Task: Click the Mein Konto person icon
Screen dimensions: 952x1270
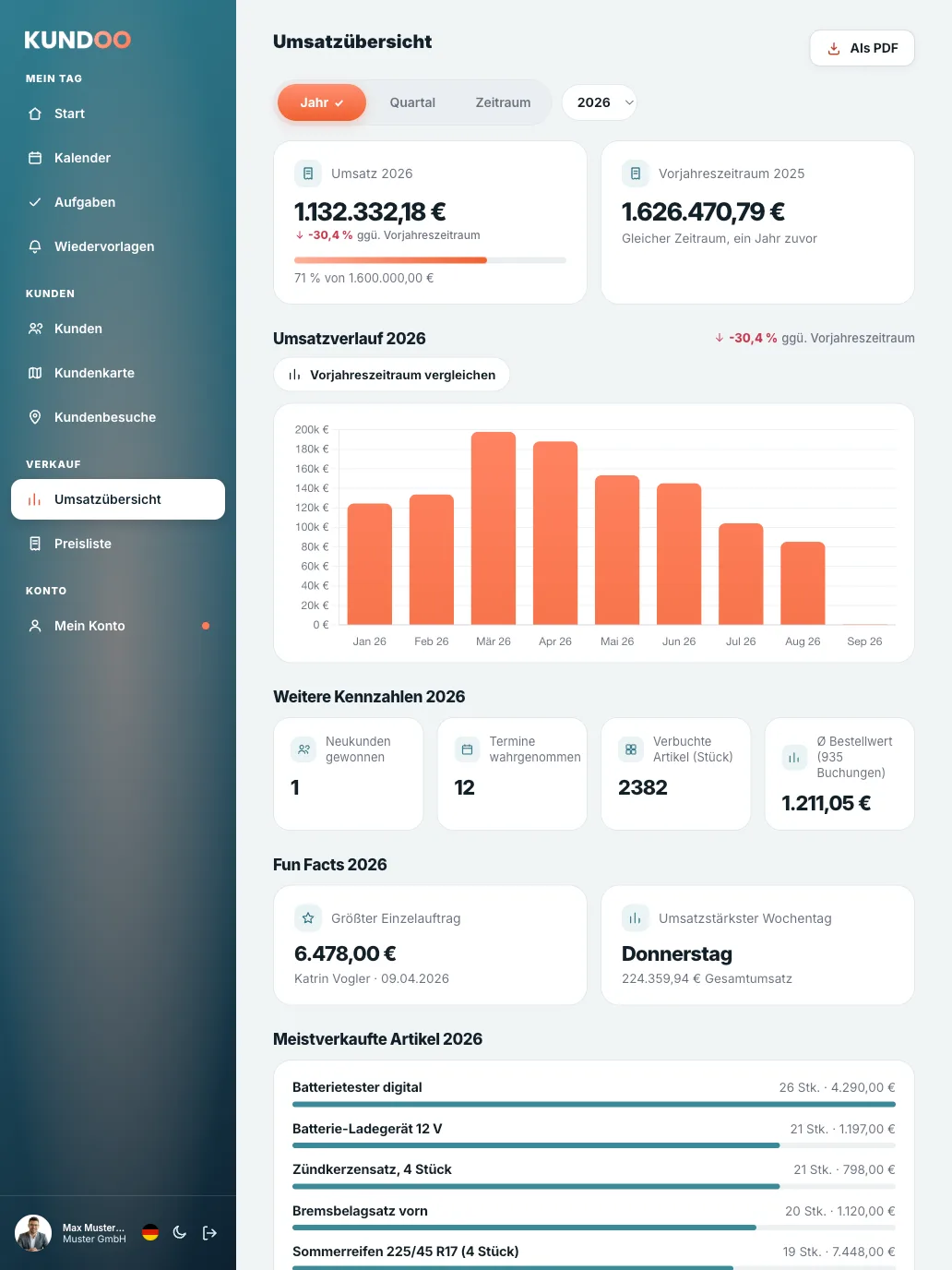Action: point(35,626)
